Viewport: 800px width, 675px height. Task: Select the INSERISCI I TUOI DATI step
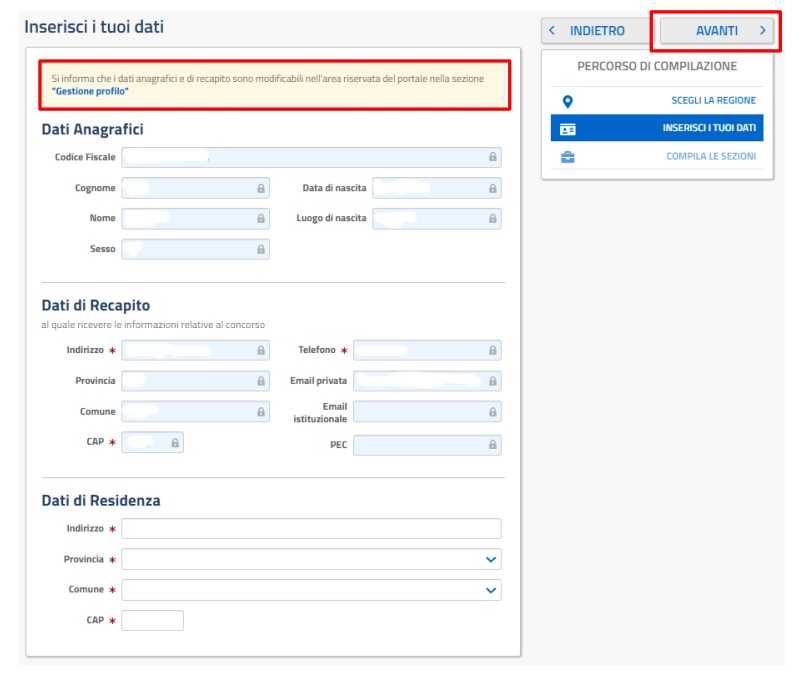pyautogui.click(x=657, y=128)
